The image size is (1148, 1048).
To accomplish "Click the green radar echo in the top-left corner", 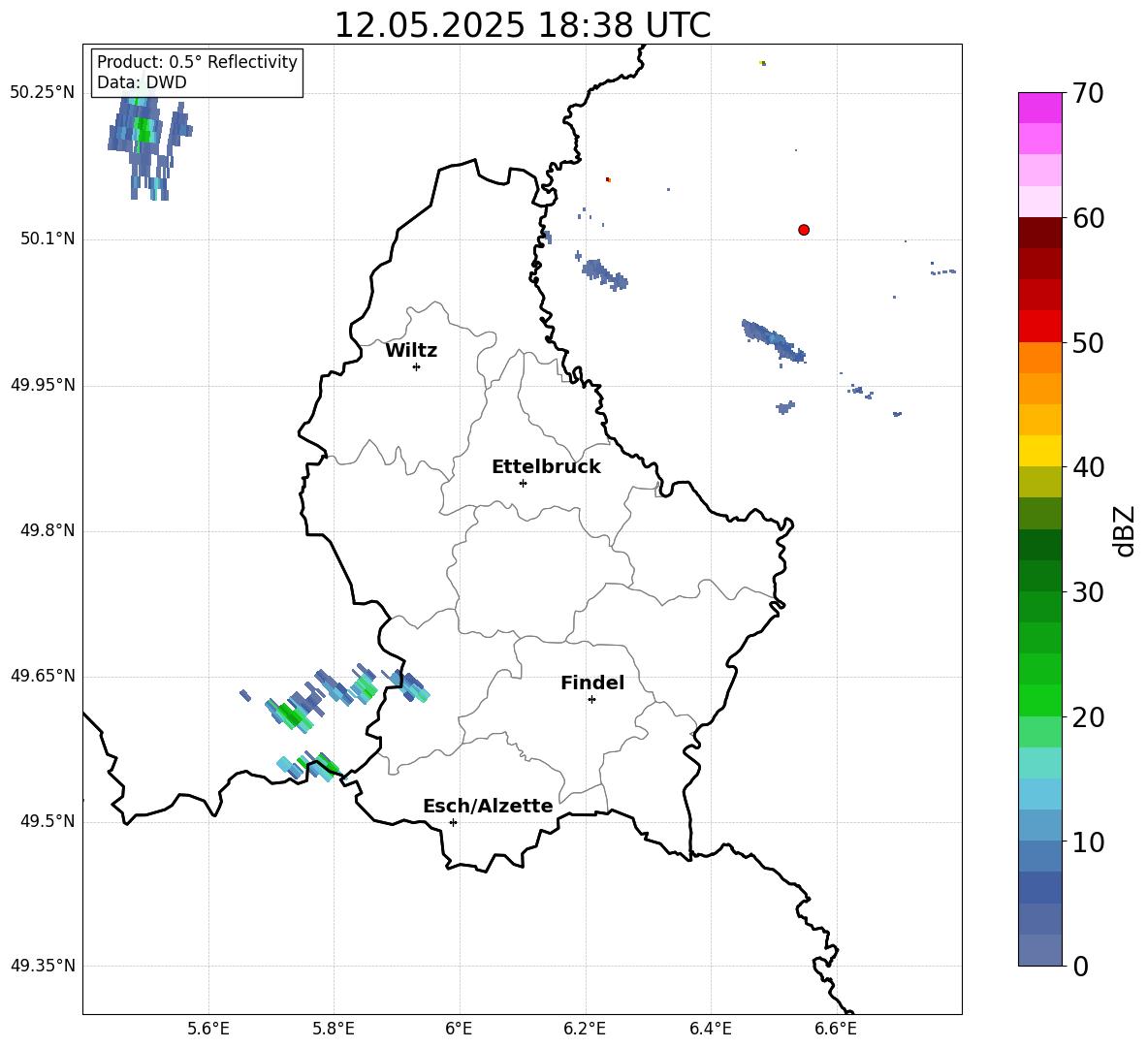I will [x=145, y=130].
